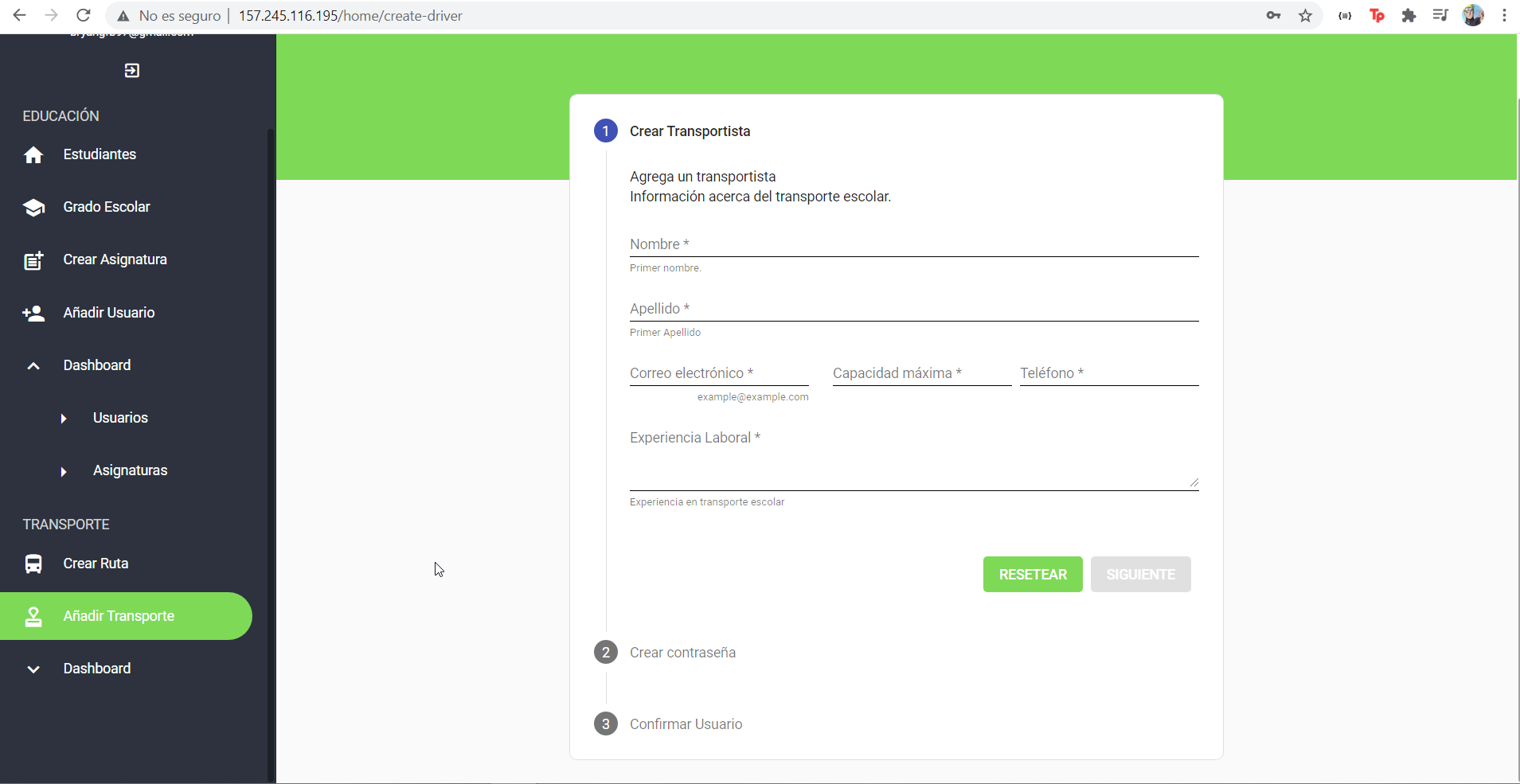Click the Grado Escolar graduation cap icon
This screenshot has width=1520, height=784.
point(33,206)
